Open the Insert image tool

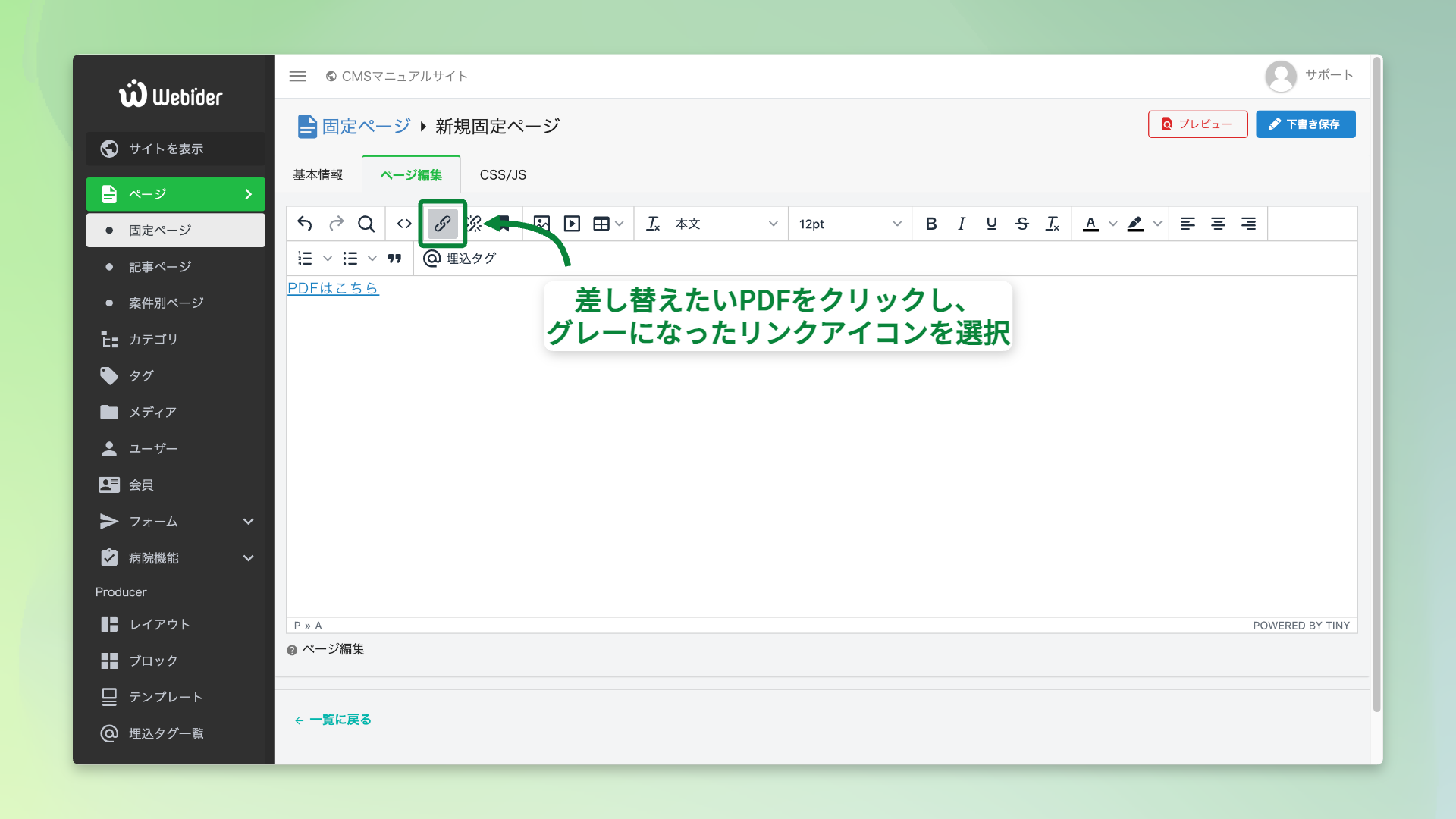coord(541,224)
